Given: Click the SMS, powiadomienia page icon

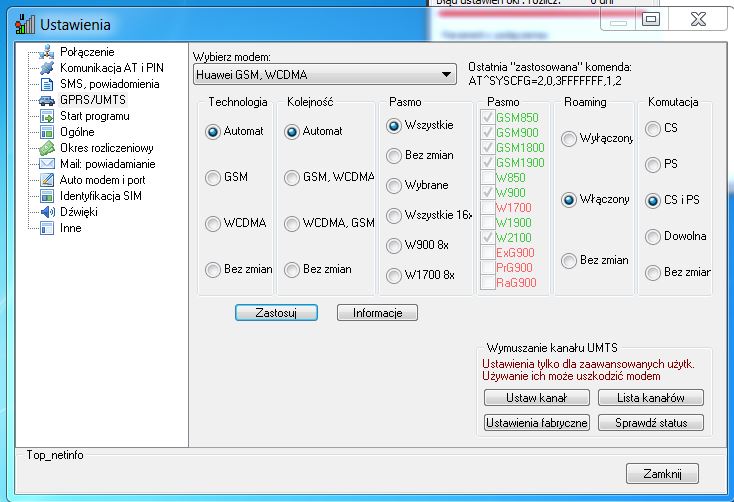Looking at the screenshot, I should pos(46,84).
